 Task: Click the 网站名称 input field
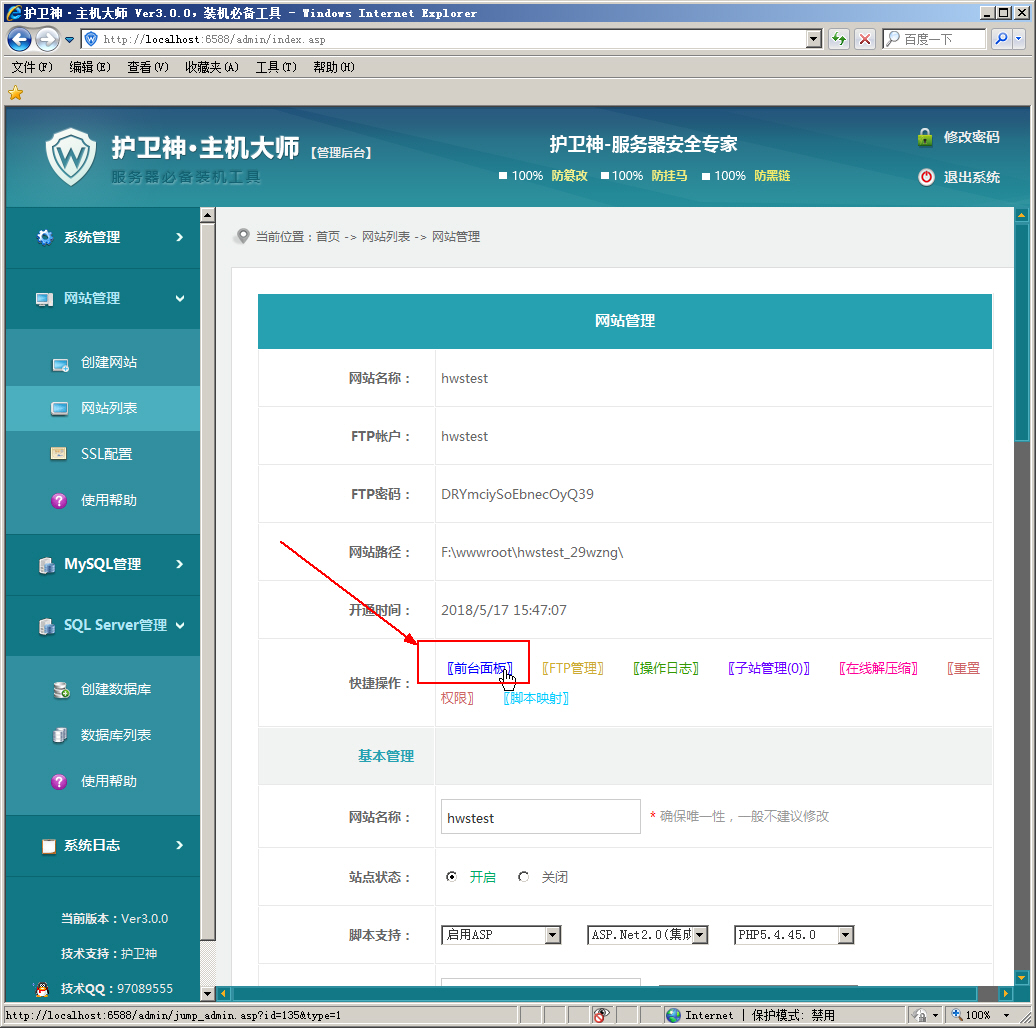click(x=540, y=817)
